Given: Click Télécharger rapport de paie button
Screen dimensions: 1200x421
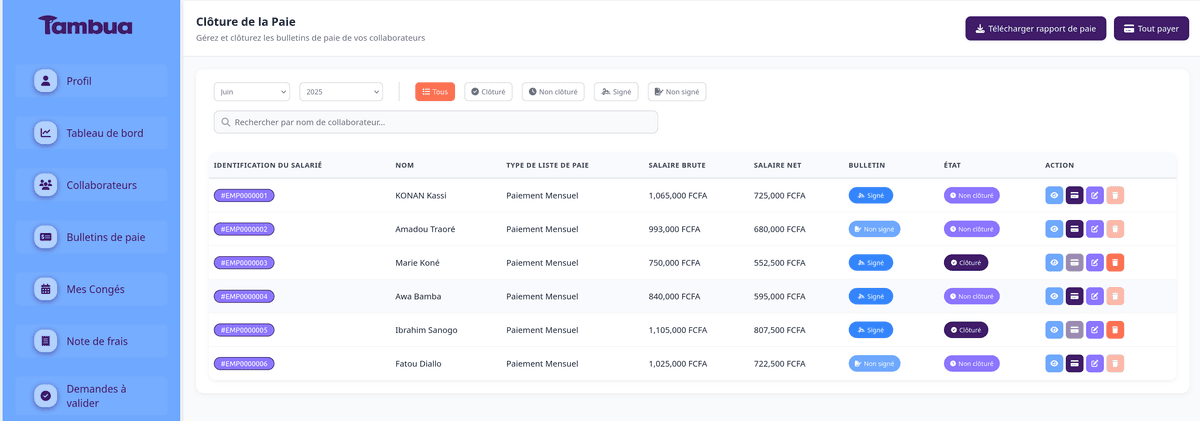Looking at the screenshot, I should pos(1035,29).
